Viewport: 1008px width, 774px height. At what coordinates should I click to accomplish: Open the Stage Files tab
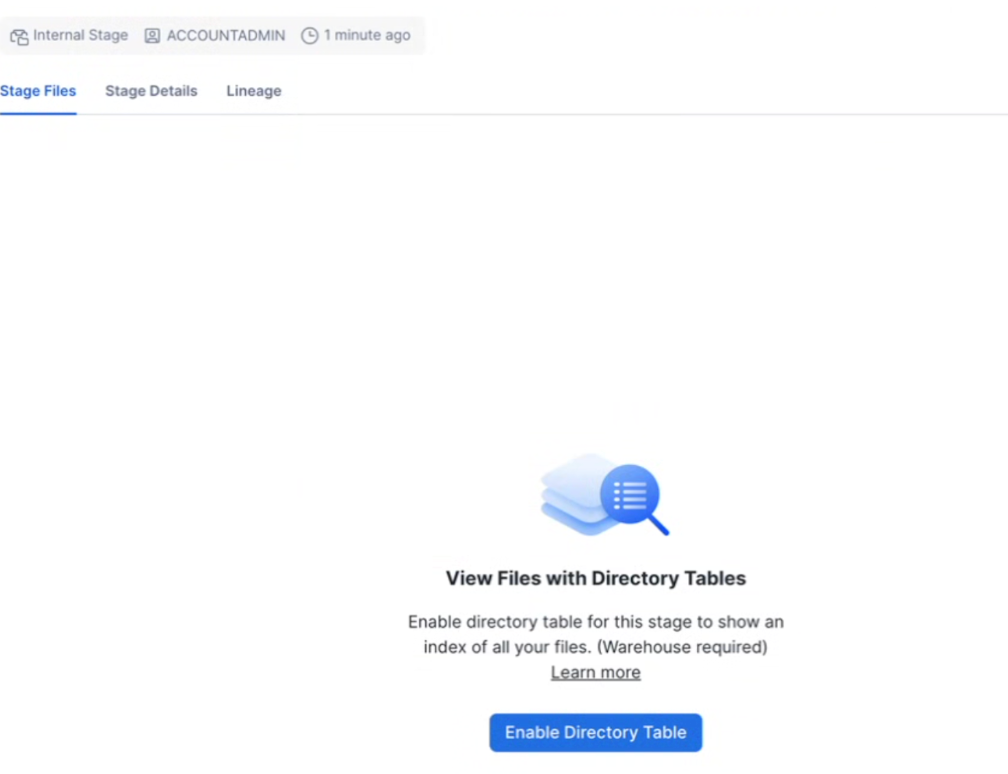[38, 91]
